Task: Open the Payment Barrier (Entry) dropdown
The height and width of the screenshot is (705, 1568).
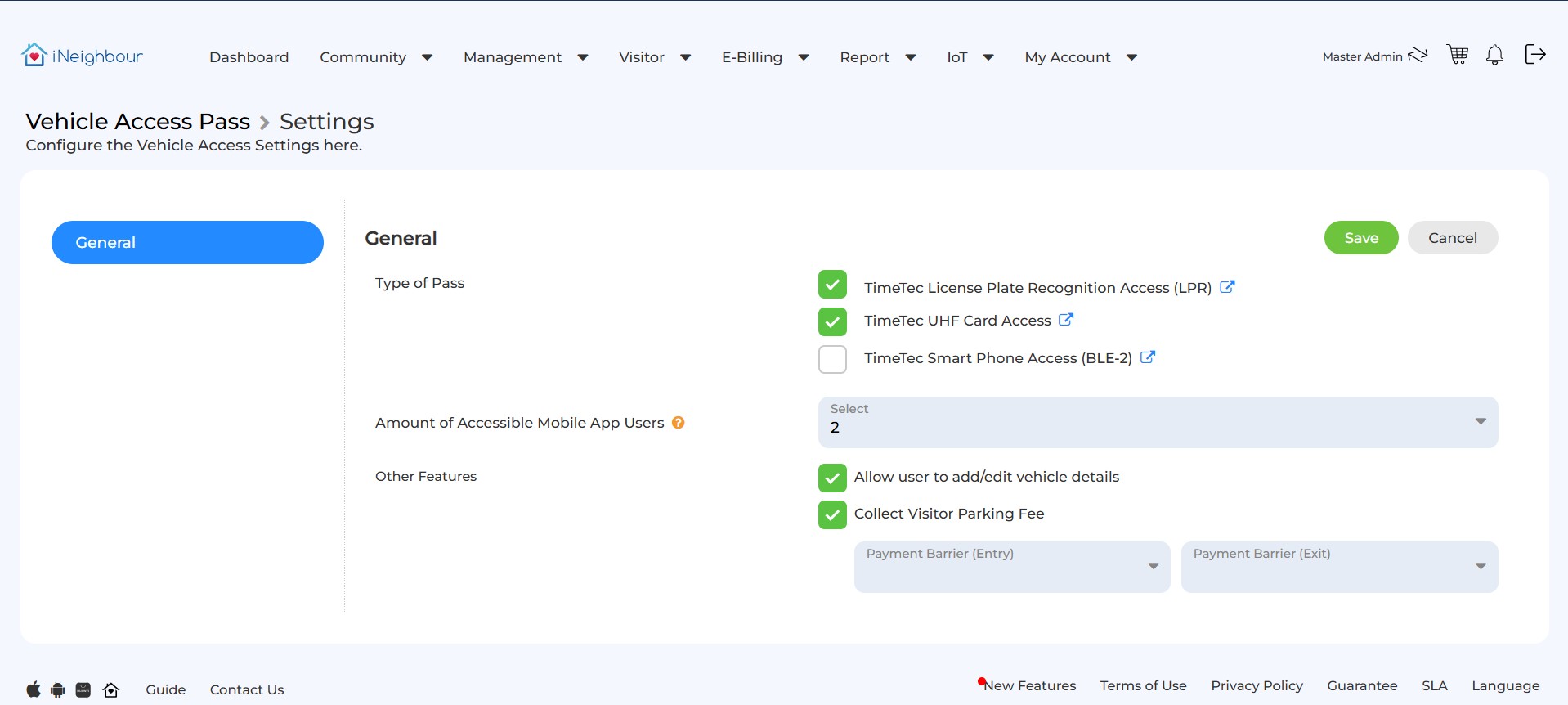Action: click(1012, 567)
